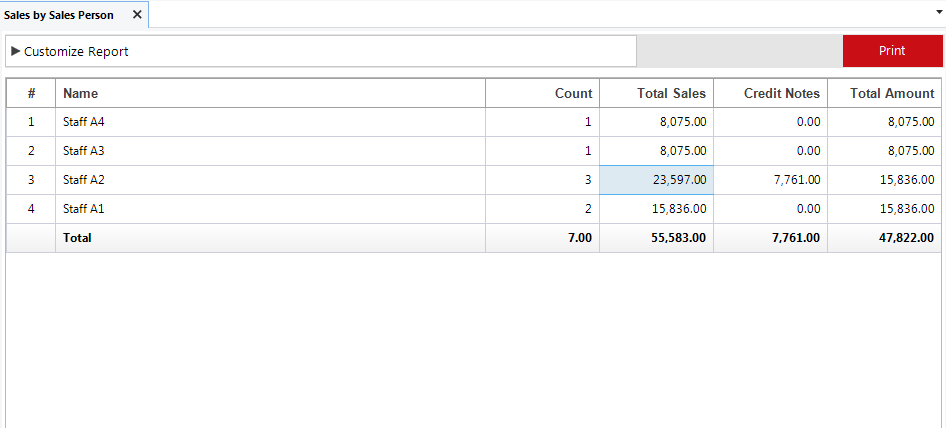Screen dimensions: 946x428
Task: Click Staff A4's 0.00 Credit Notes cell
Action: click(x=770, y=122)
